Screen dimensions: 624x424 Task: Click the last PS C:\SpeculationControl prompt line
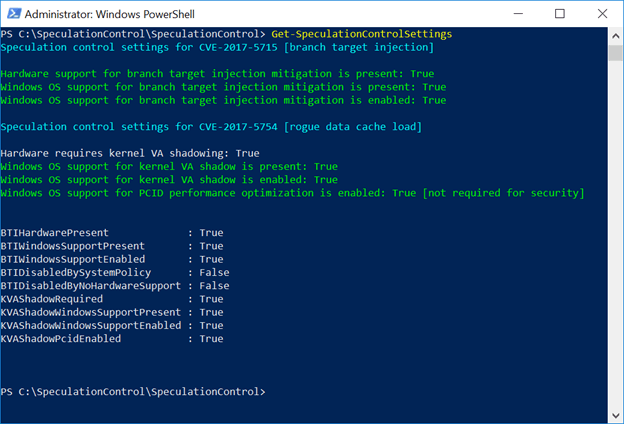coord(133,392)
